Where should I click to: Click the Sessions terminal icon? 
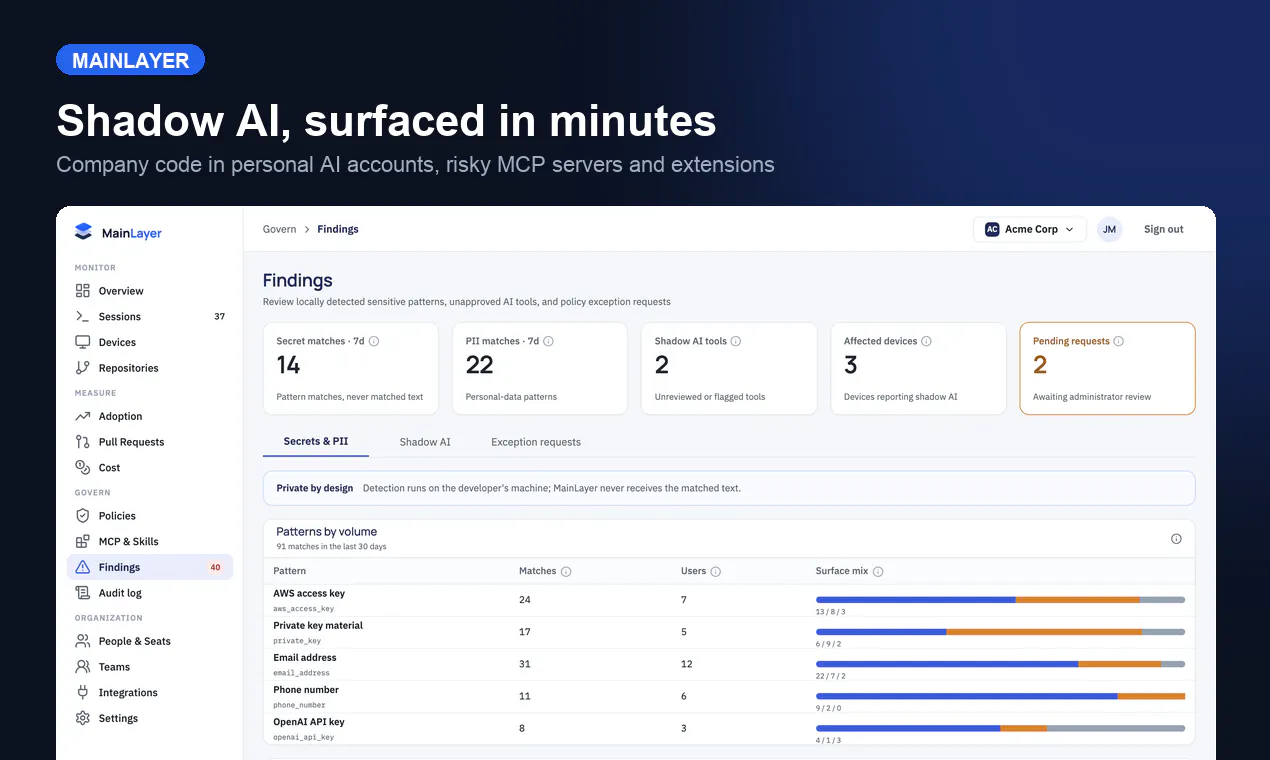(x=83, y=317)
